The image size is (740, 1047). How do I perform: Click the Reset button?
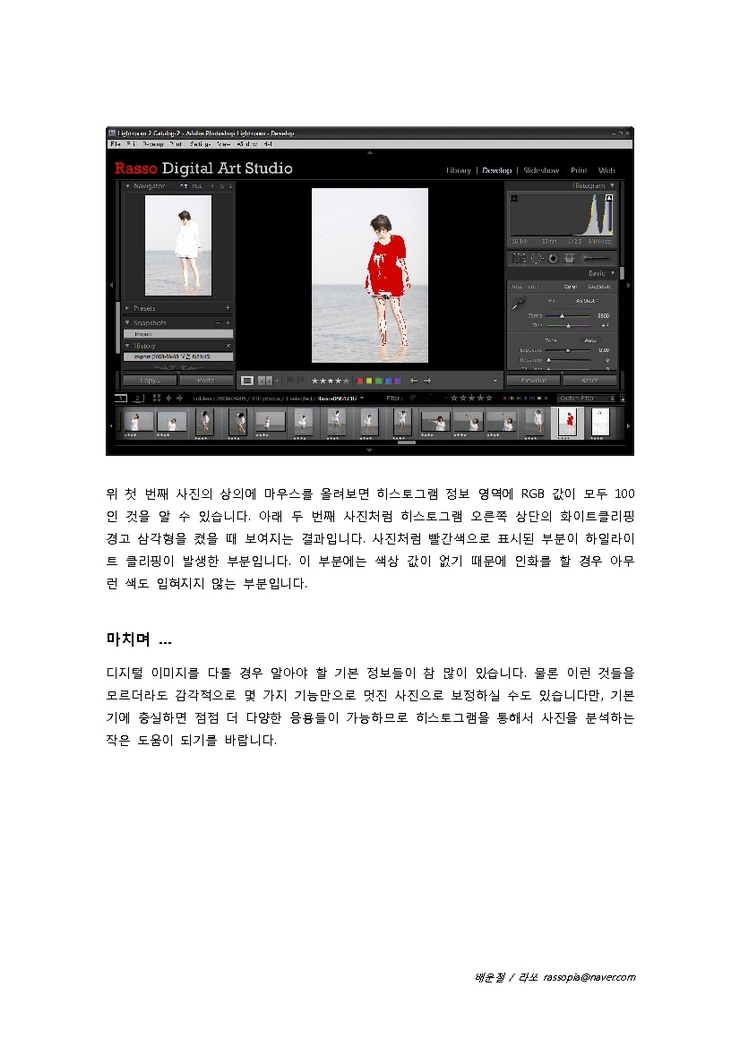(x=589, y=381)
